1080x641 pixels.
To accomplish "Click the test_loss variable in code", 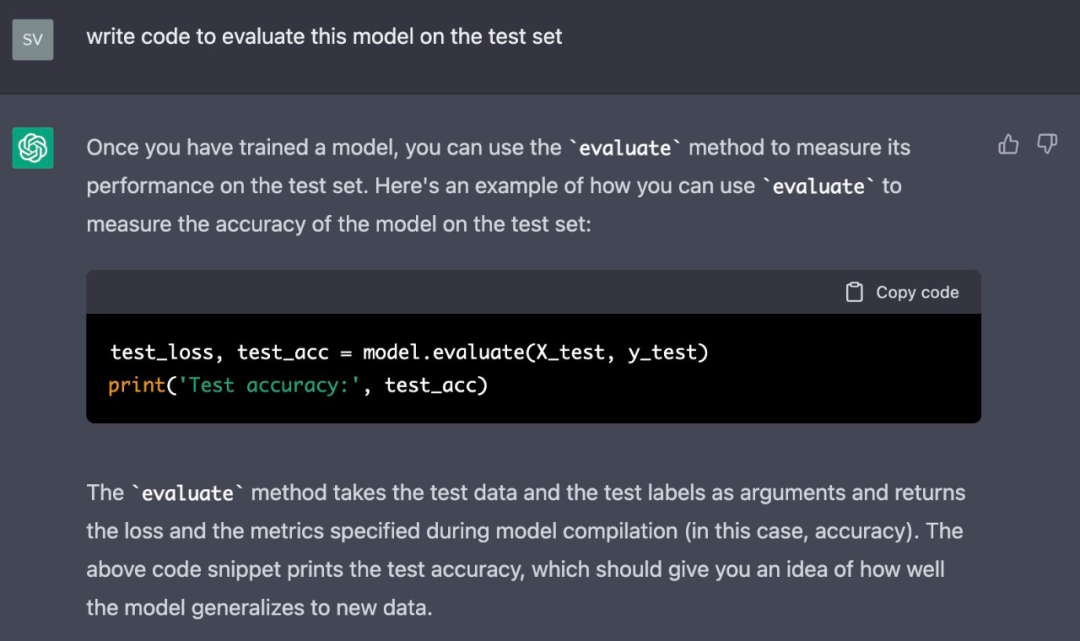I will click(x=161, y=352).
